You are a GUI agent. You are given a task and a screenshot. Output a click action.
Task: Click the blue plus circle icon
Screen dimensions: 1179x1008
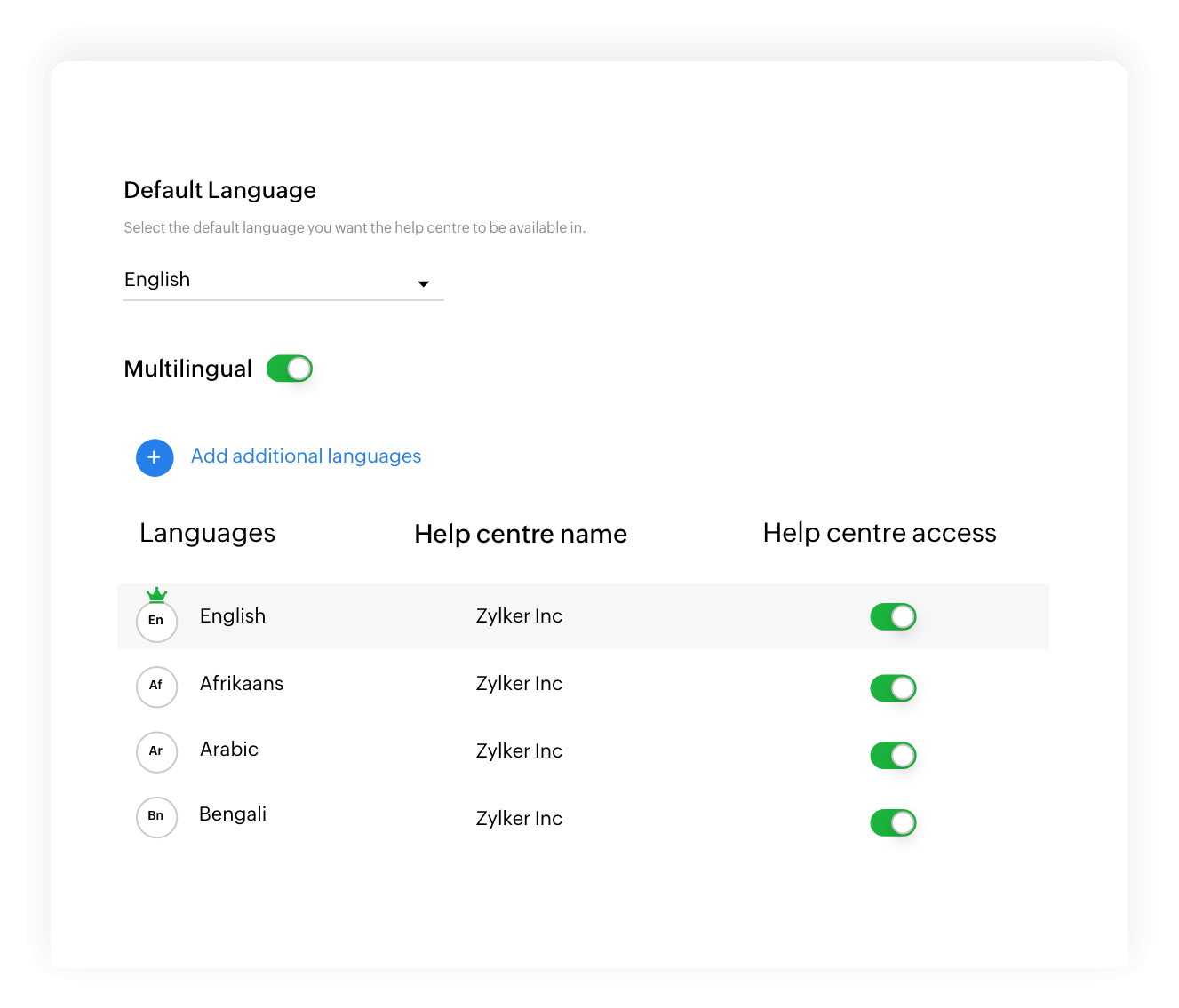(x=155, y=457)
